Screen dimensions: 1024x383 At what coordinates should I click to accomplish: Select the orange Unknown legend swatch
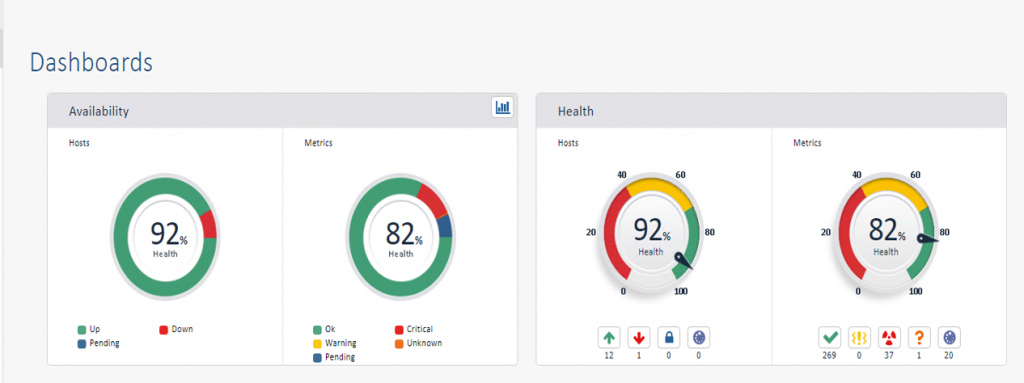[x=399, y=343]
